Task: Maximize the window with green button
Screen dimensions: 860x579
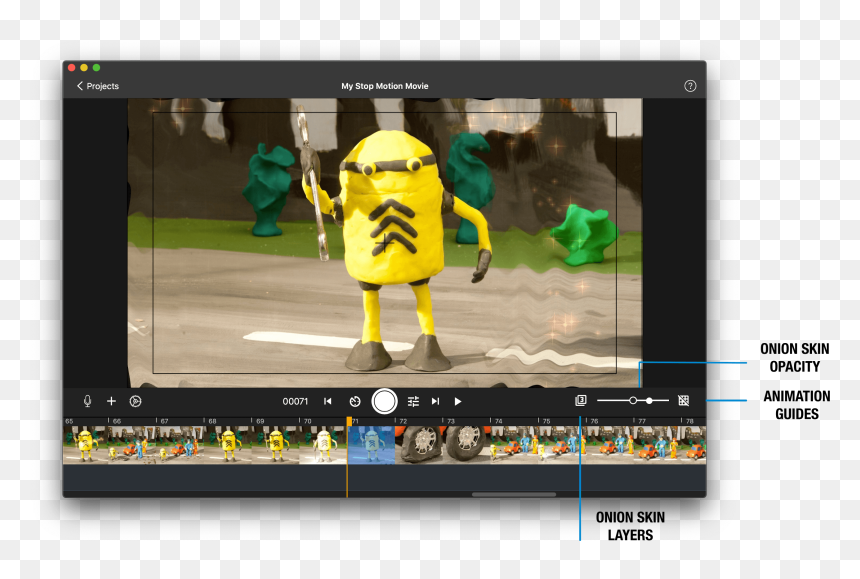Action: [97, 67]
